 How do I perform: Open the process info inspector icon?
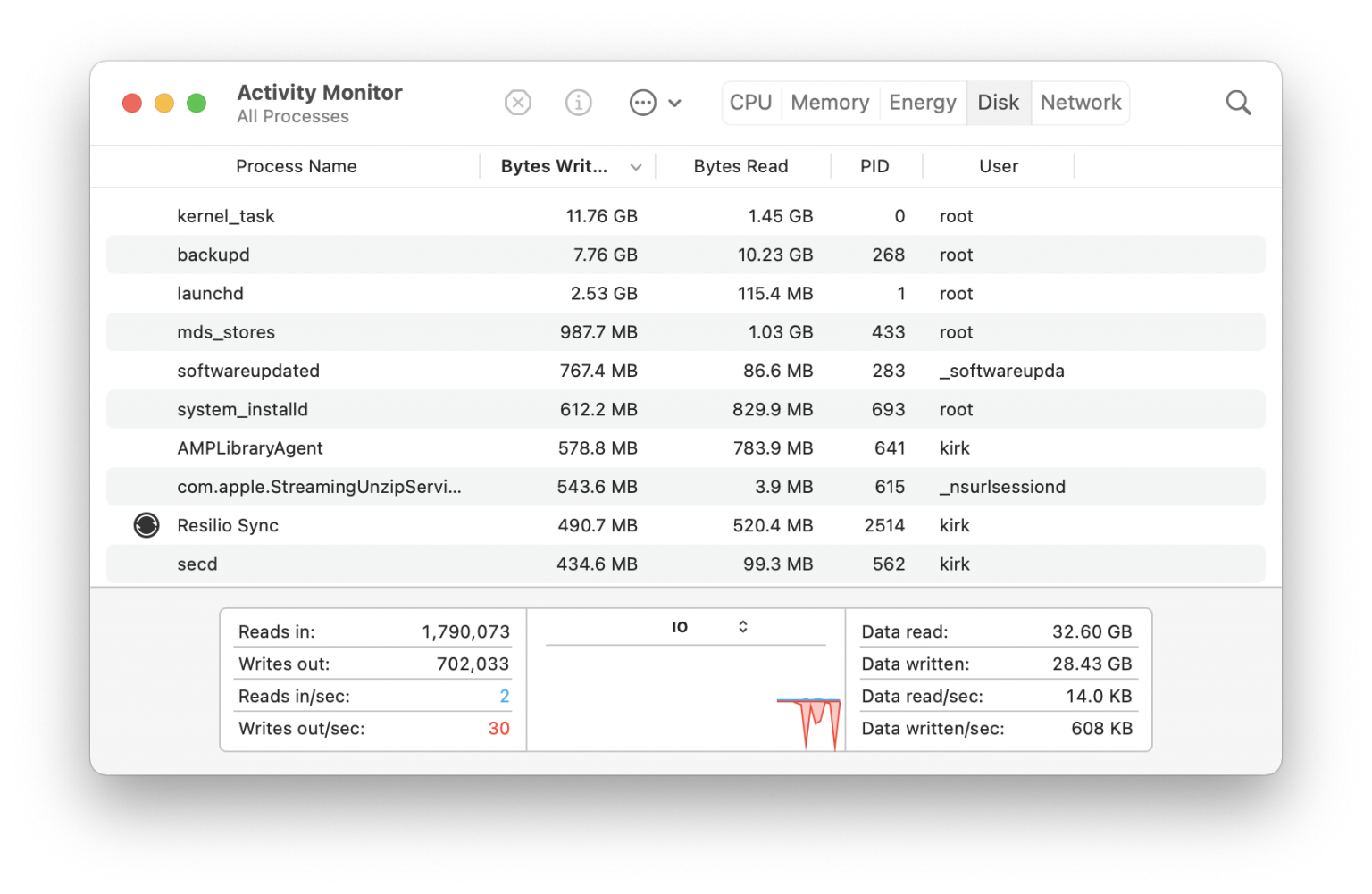coord(579,103)
